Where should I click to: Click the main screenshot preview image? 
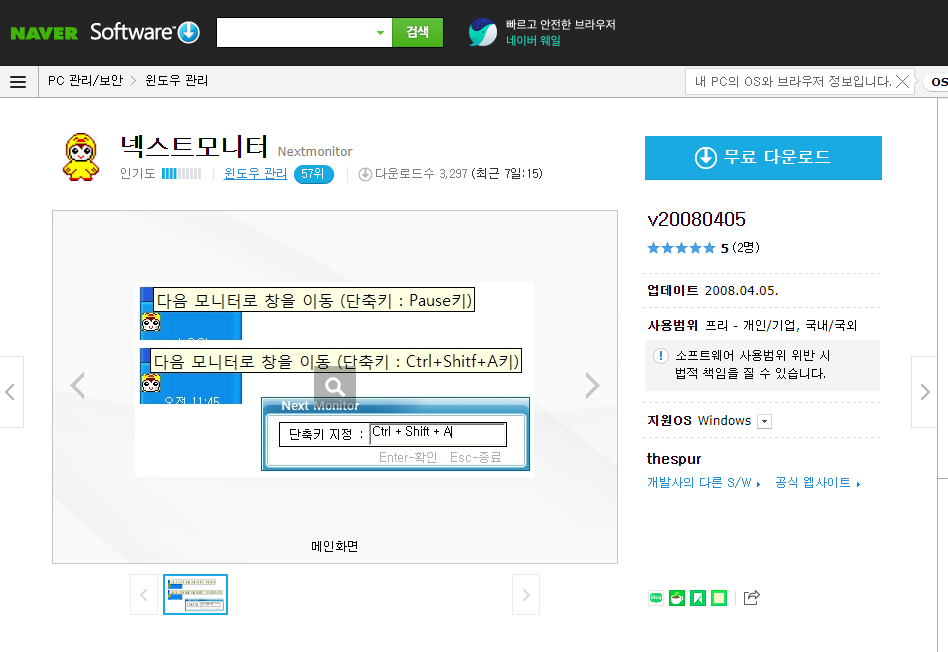(334, 379)
